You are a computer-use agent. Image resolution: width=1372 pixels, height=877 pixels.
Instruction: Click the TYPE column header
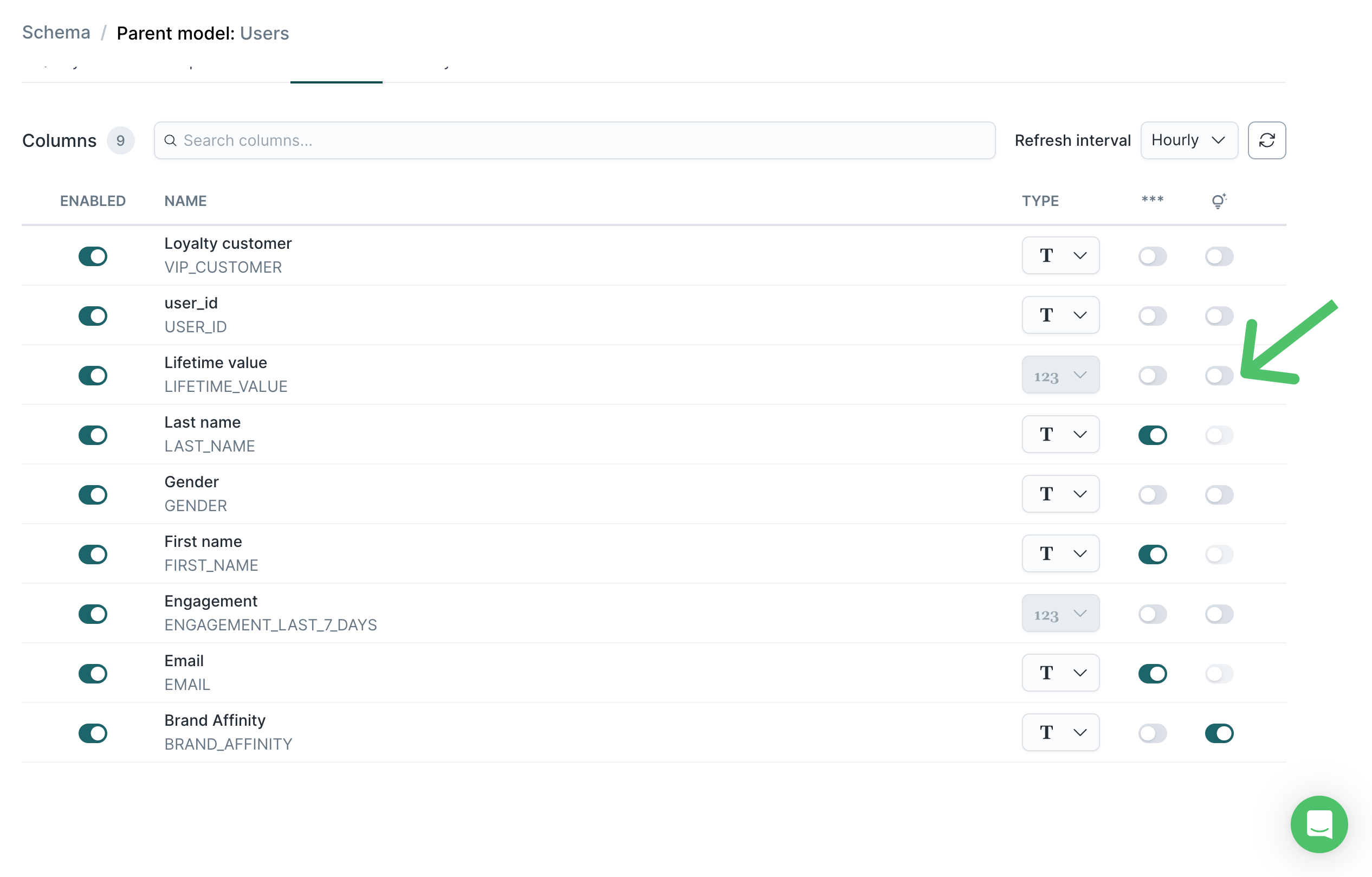1040,201
